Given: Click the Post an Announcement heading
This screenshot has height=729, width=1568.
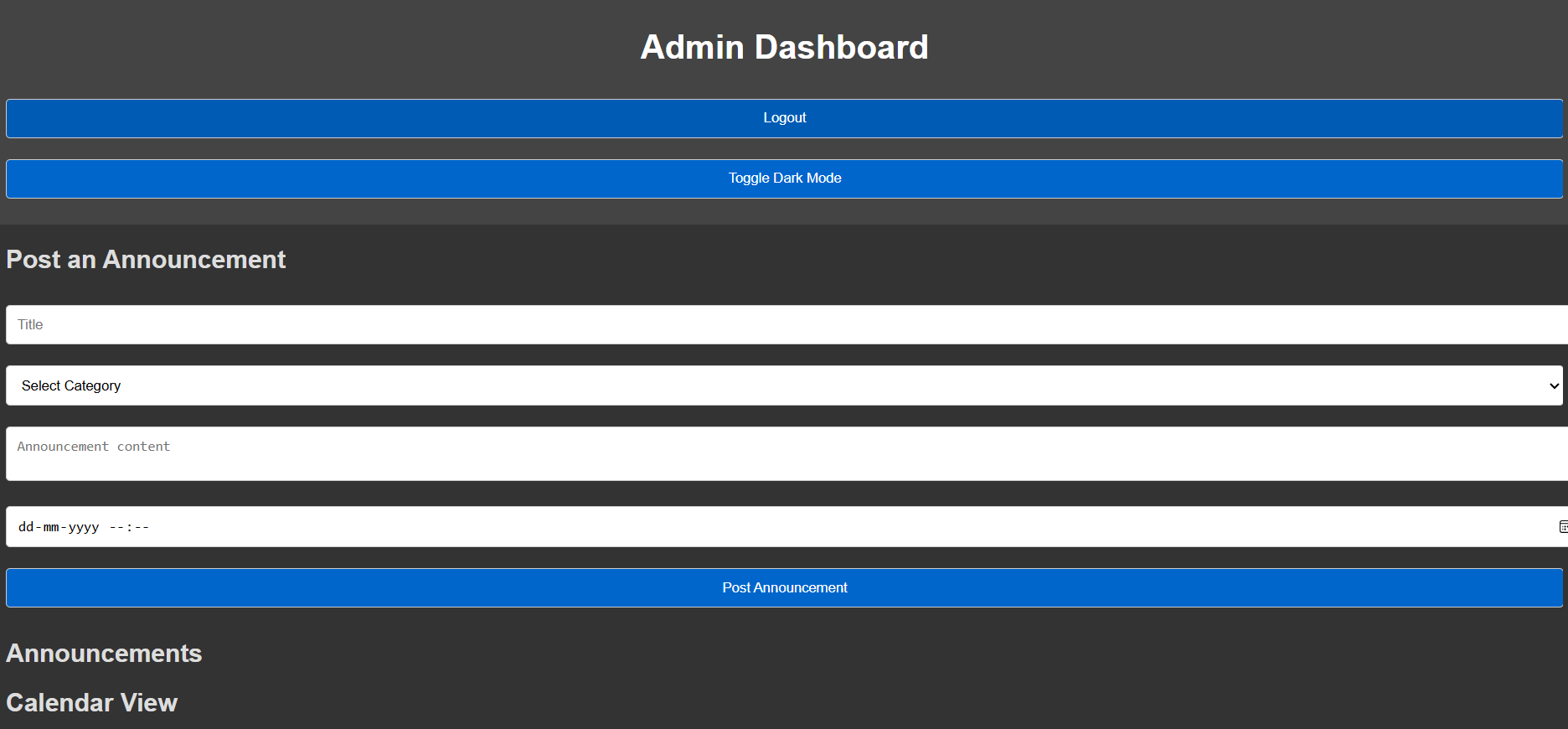Looking at the screenshot, I should 146,260.
